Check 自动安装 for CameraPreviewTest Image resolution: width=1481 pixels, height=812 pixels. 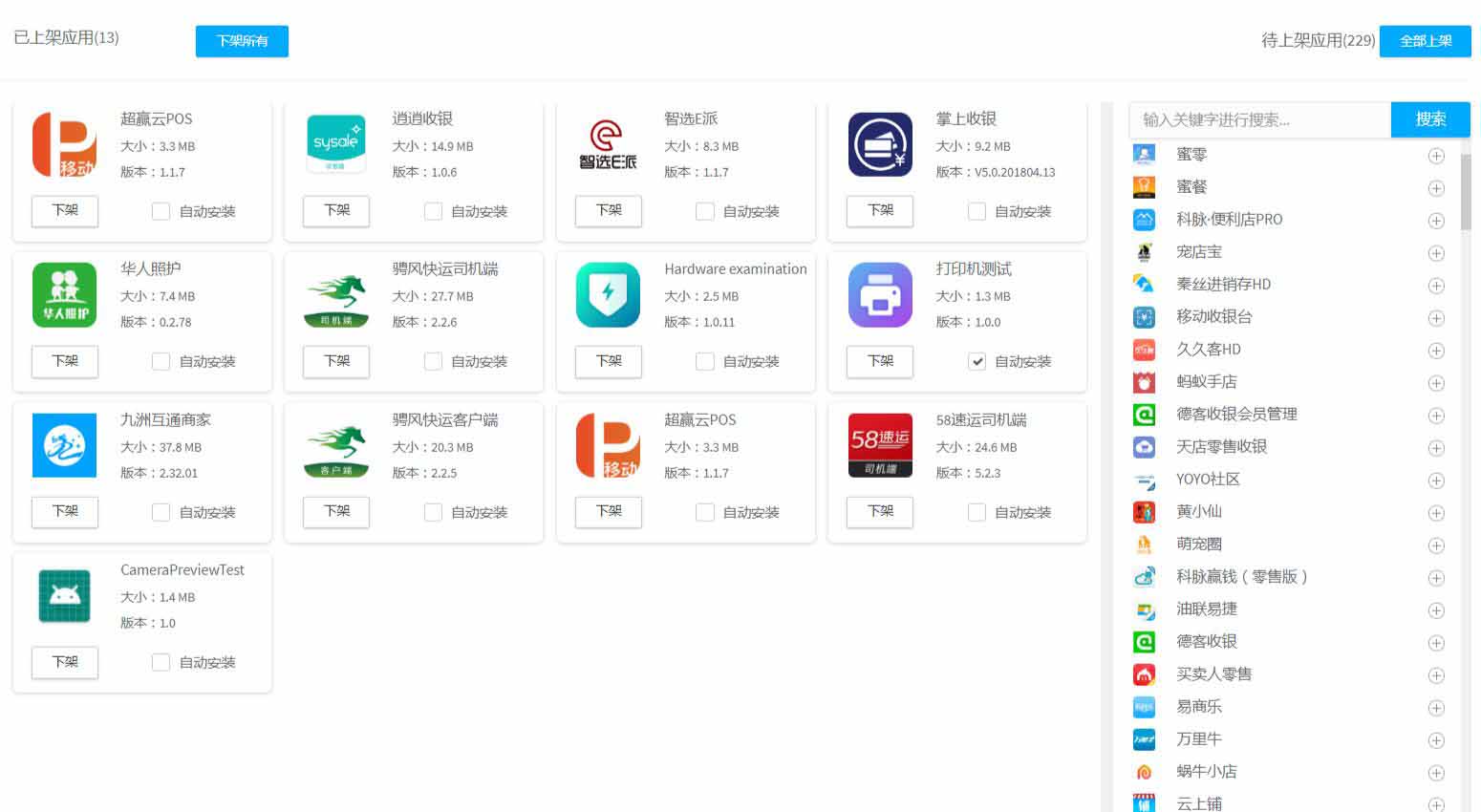[161, 662]
